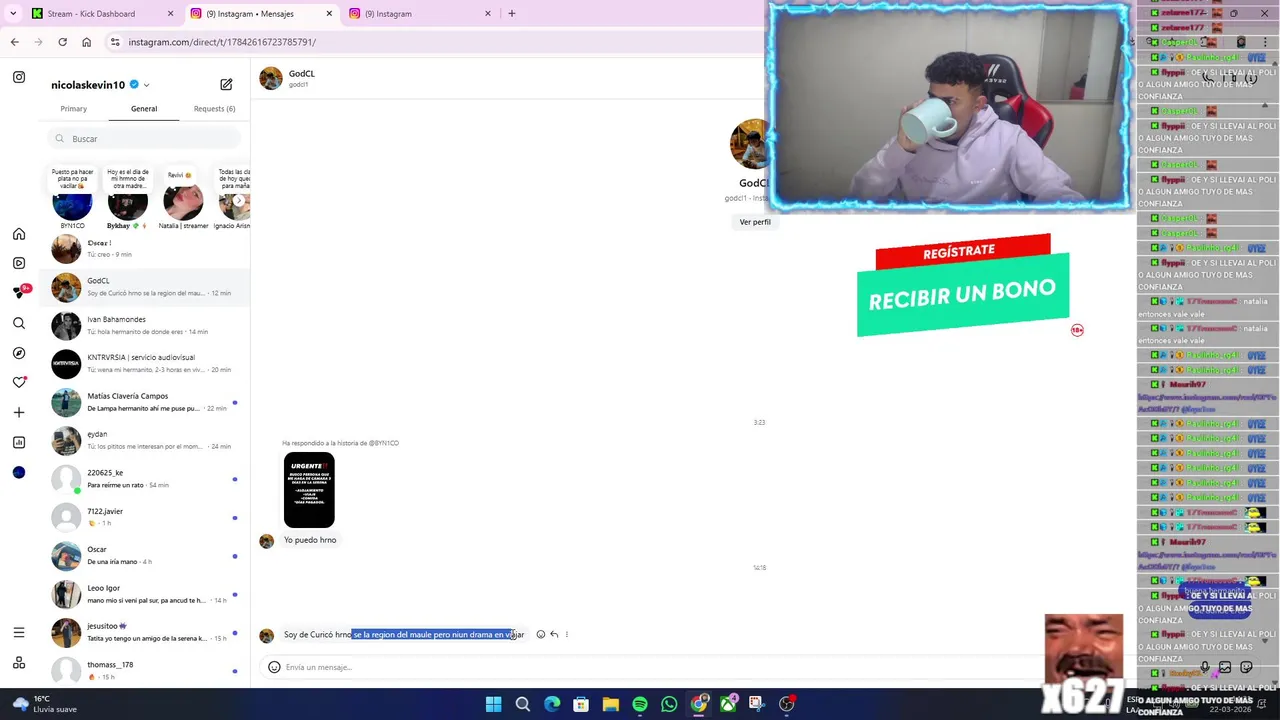React to message with emoji icon
The width and height of the screenshot is (1280, 720).
click(x=541, y=634)
